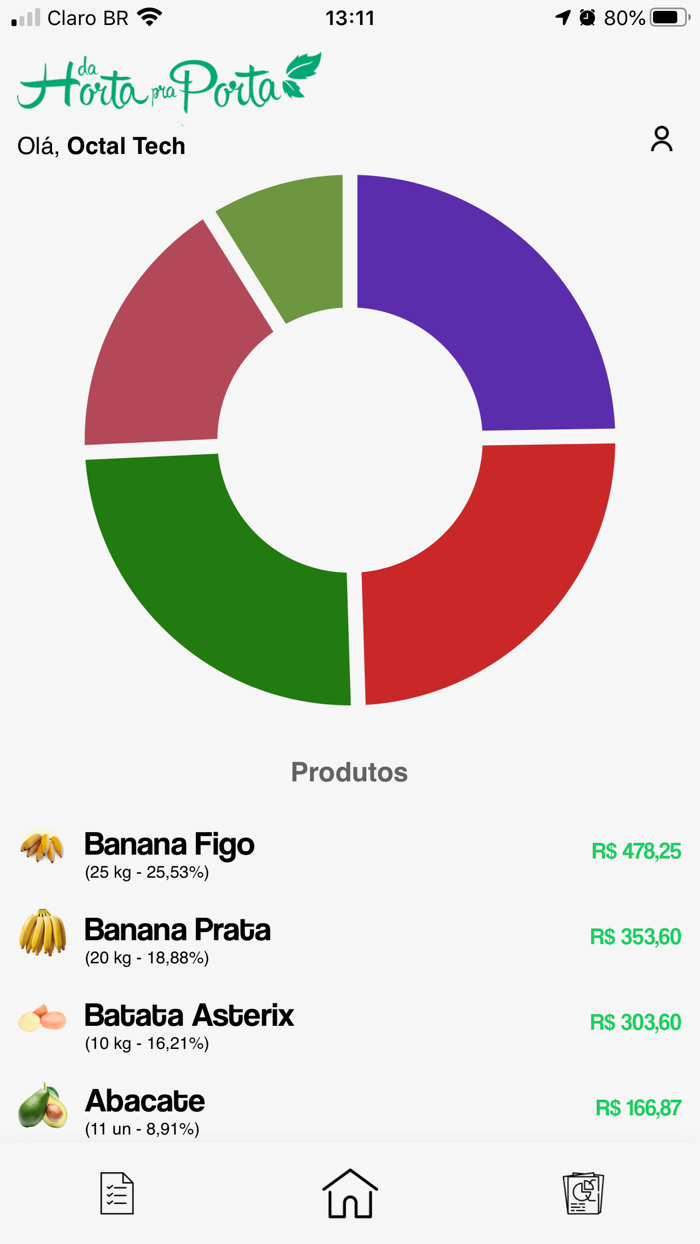
Task: Tap the R$ 303,60 price value
Action: (x=635, y=1022)
